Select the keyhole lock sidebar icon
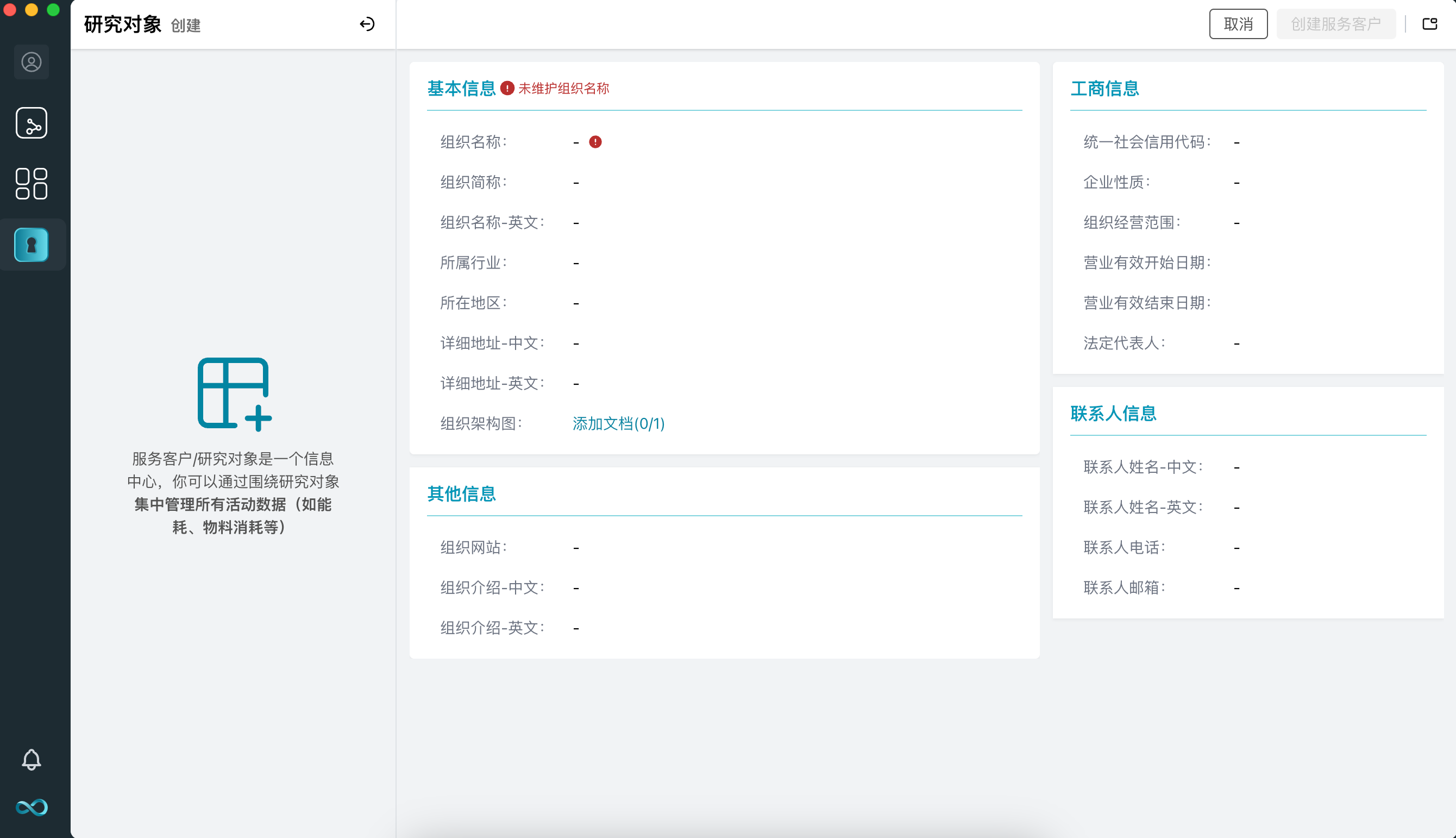The width and height of the screenshot is (1456, 838). coord(31,245)
